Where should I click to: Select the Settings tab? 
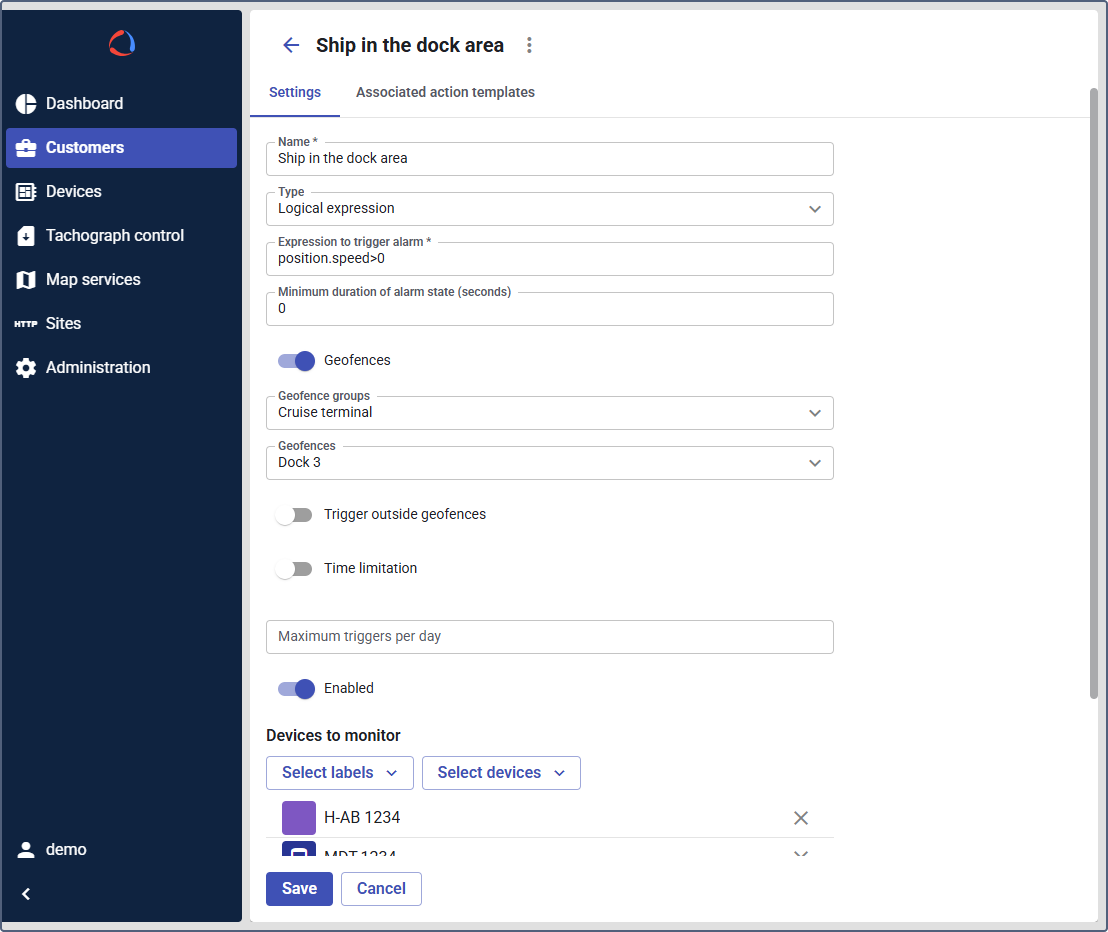click(295, 93)
